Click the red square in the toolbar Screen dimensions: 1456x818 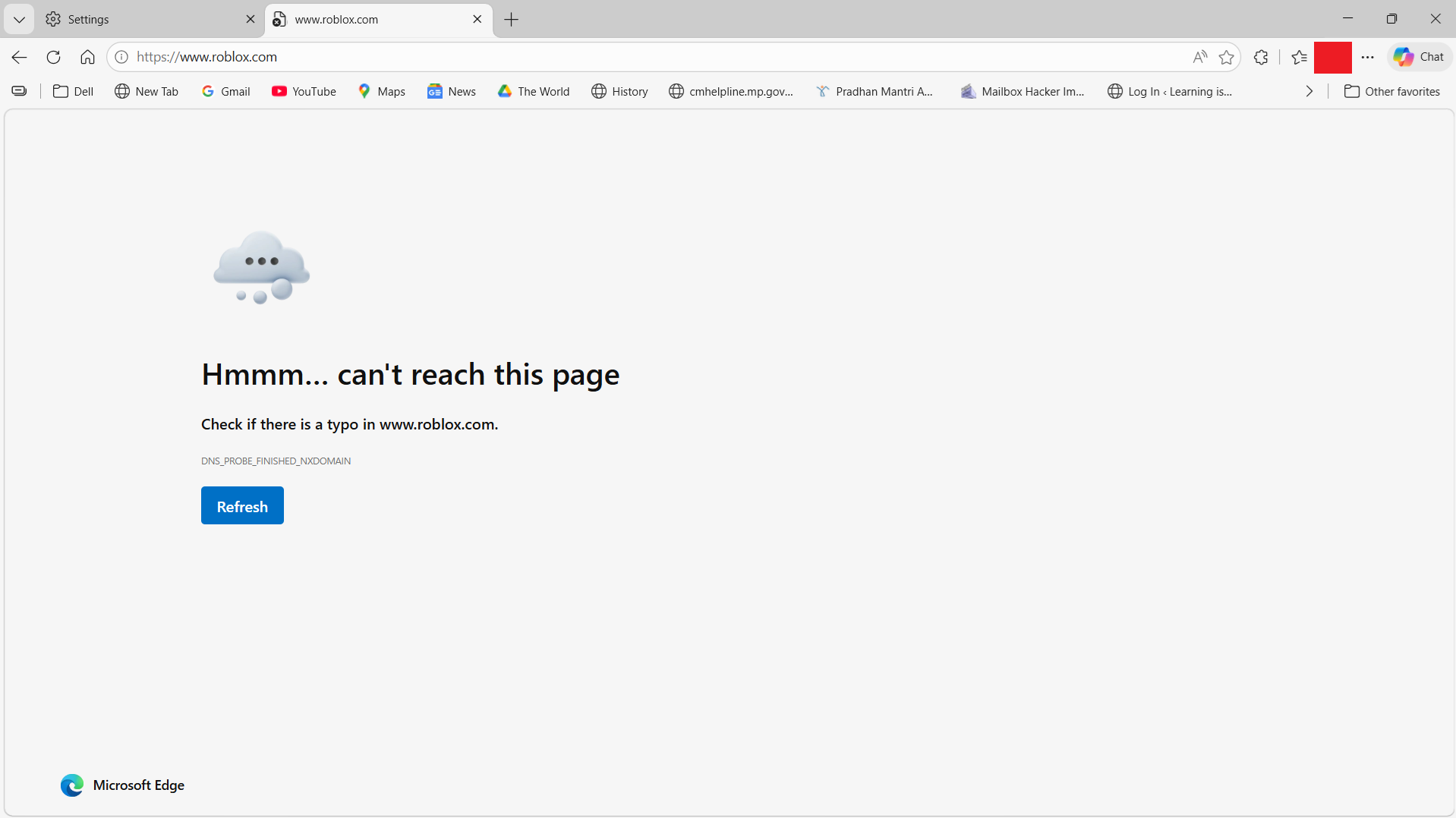coord(1332,58)
